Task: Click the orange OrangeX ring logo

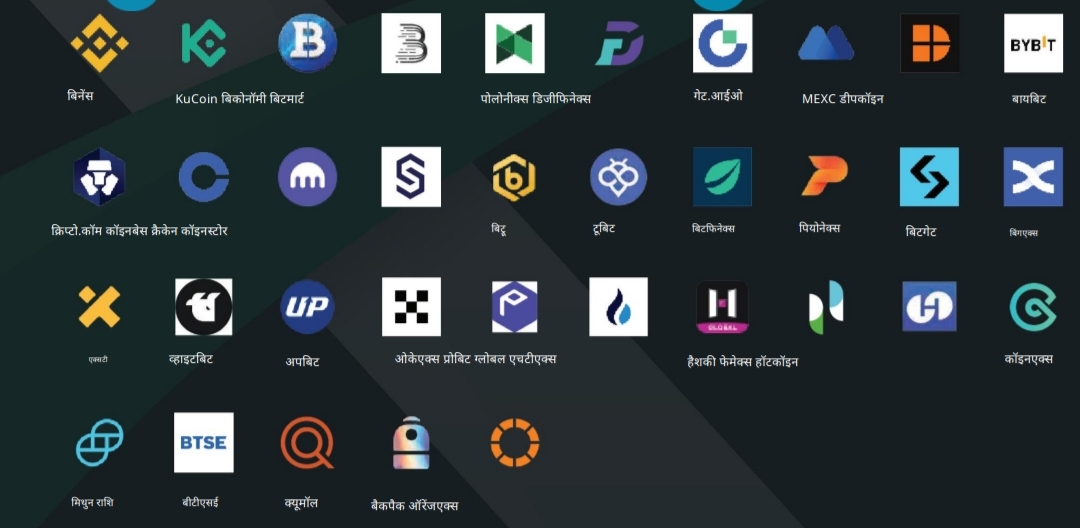Action: [x=515, y=442]
